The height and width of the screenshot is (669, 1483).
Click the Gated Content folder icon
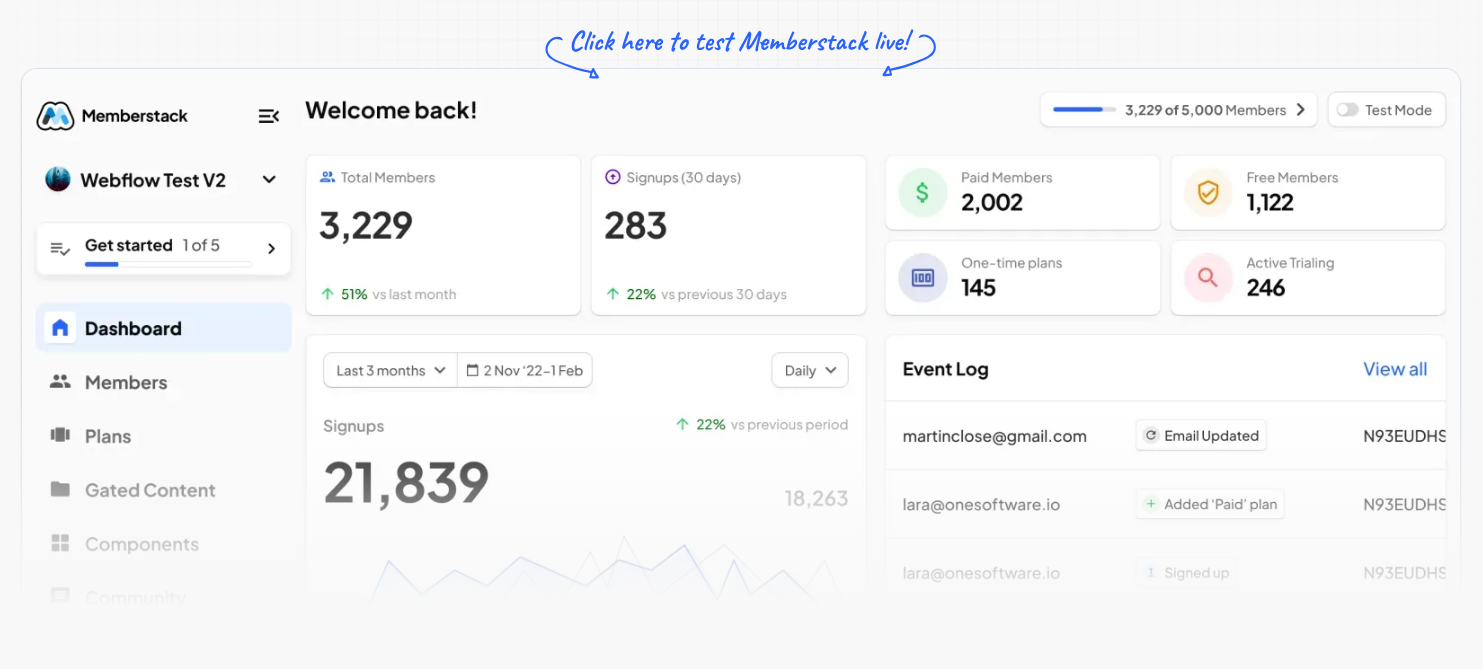60,490
